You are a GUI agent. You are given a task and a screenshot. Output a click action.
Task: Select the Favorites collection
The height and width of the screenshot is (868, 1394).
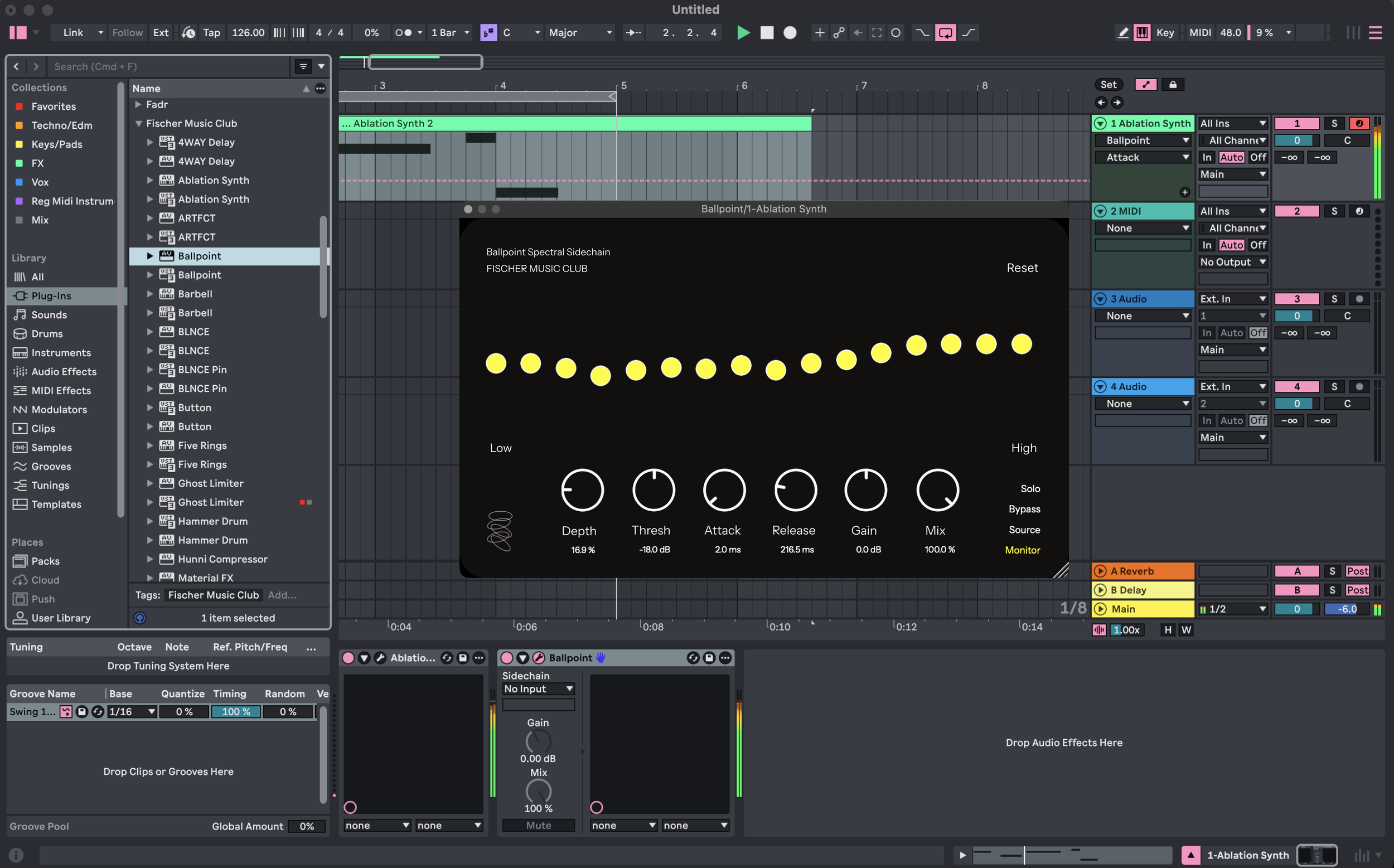54,106
